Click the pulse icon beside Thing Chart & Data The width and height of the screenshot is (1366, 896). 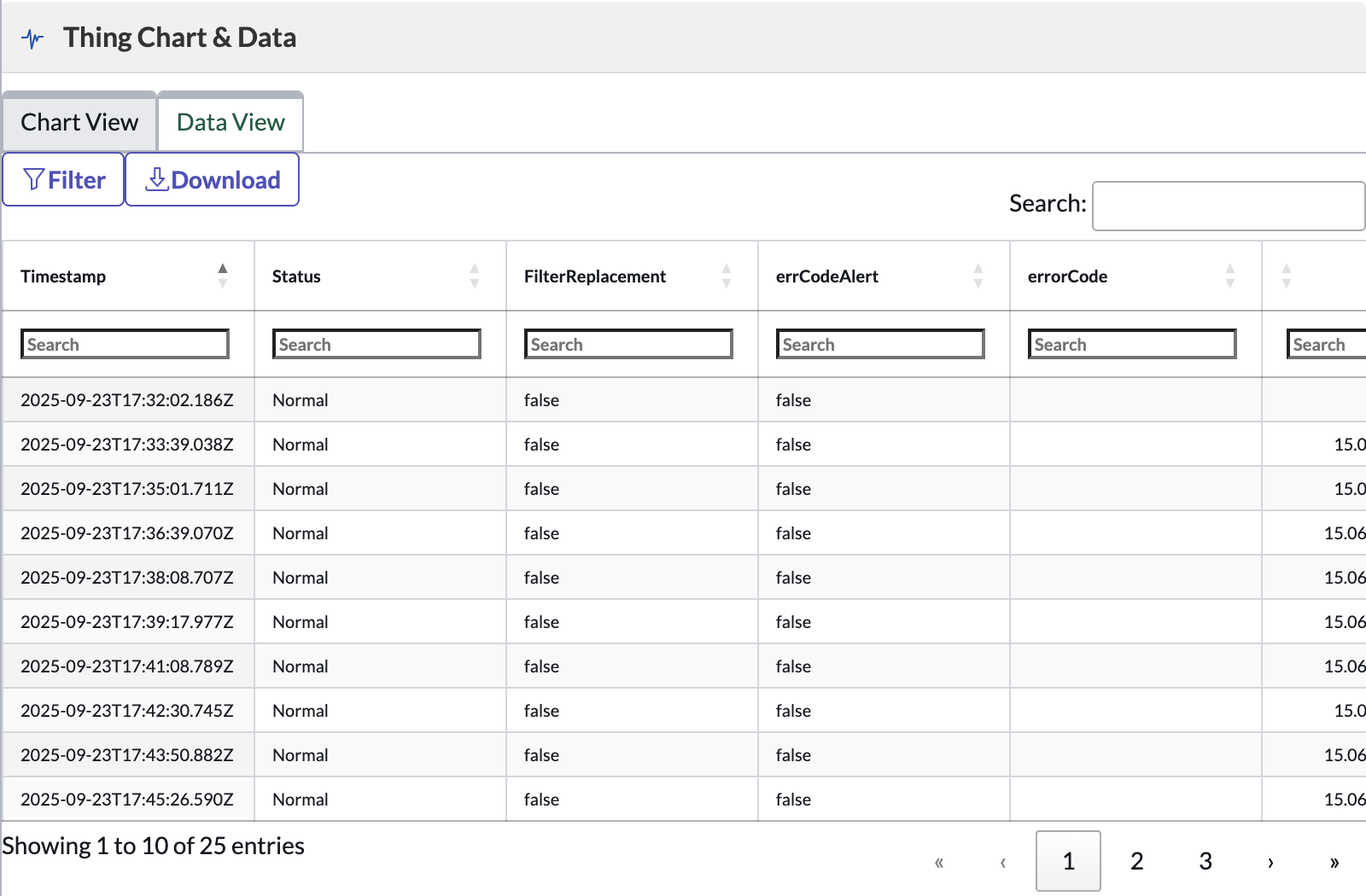[x=32, y=38]
